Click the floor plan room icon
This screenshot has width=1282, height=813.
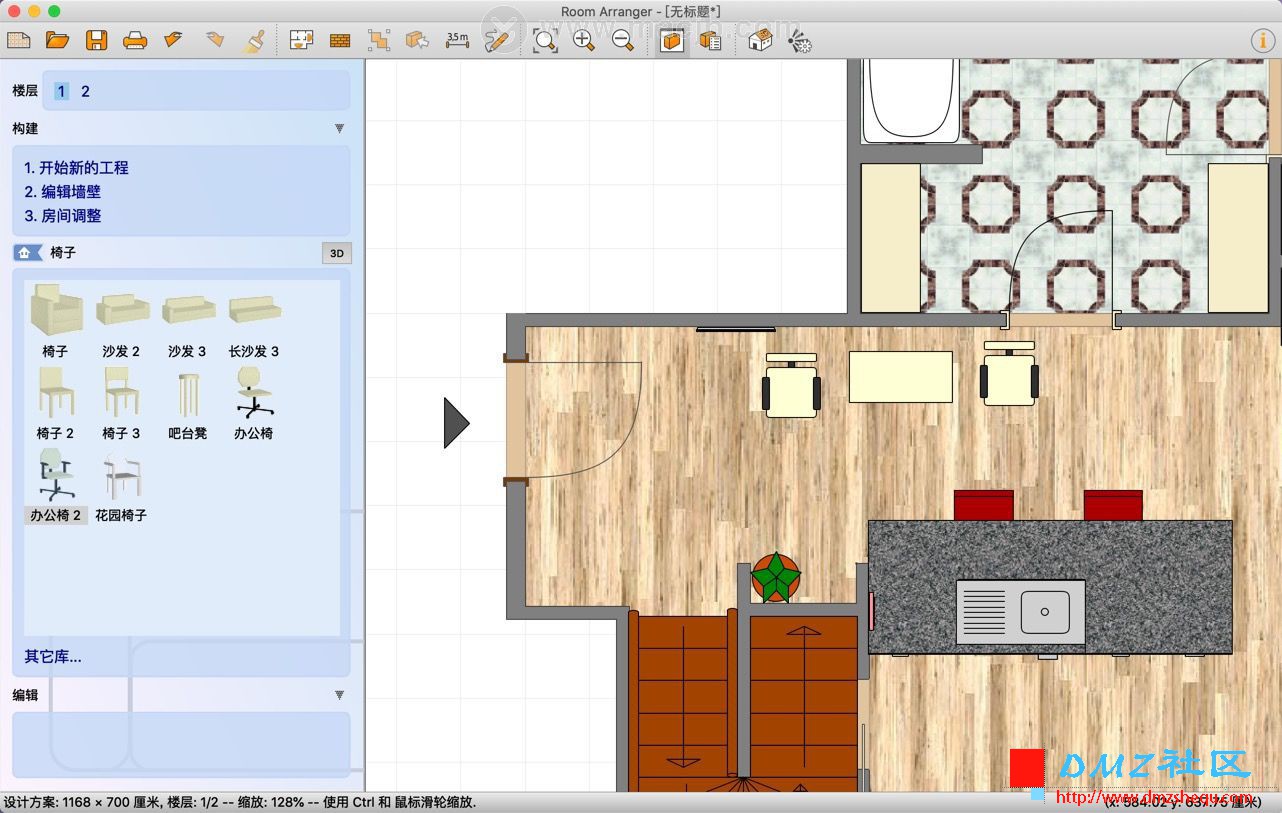pyautogui.click(x=301, y=41)
